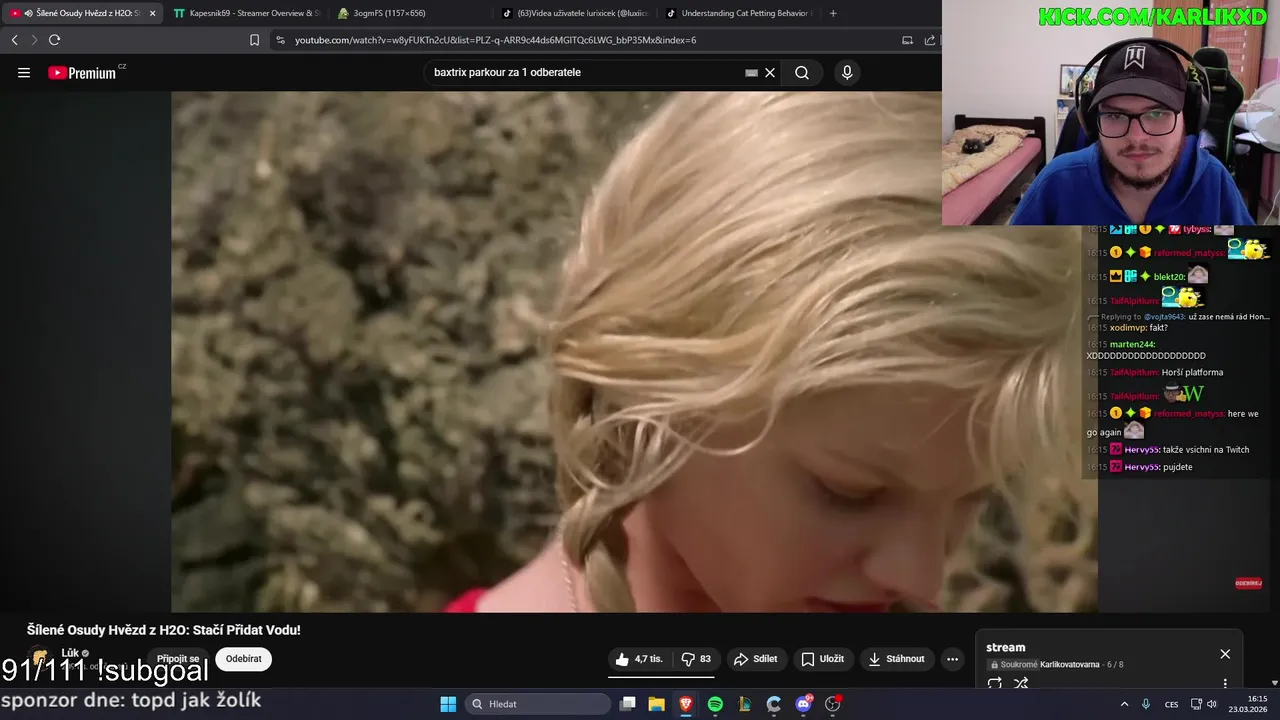The width and height of the screenshot is (1280, 720).
Task: Close the stream playlist panel
Action: coord(1225,654)
